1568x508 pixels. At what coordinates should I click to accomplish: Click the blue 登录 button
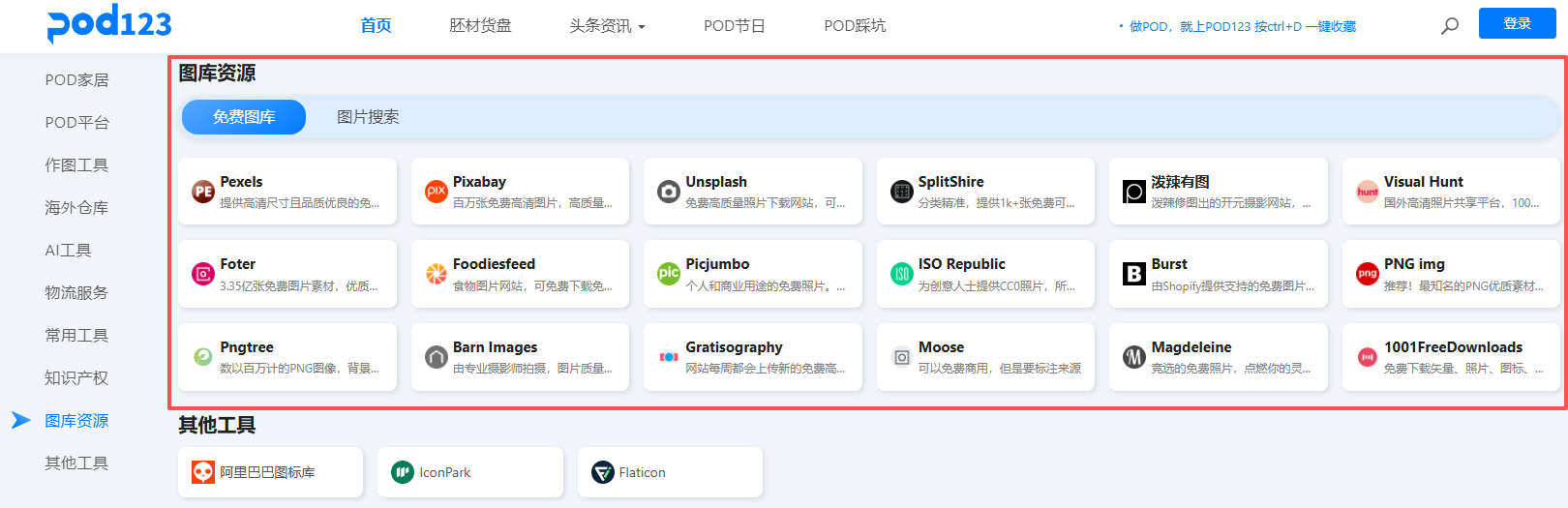coord(1517,23)
